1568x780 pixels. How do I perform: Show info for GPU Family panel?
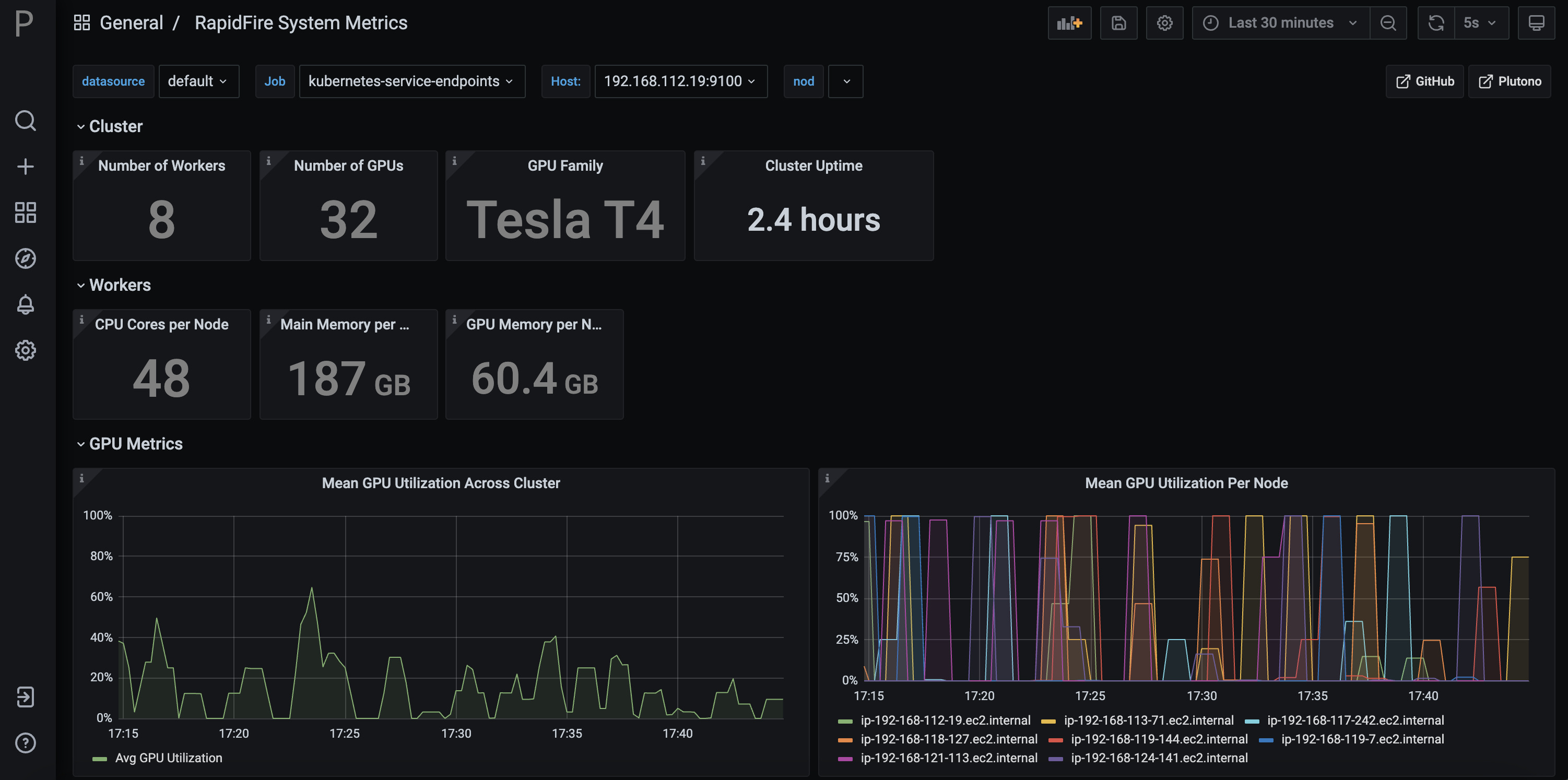(x=454, y=161)
